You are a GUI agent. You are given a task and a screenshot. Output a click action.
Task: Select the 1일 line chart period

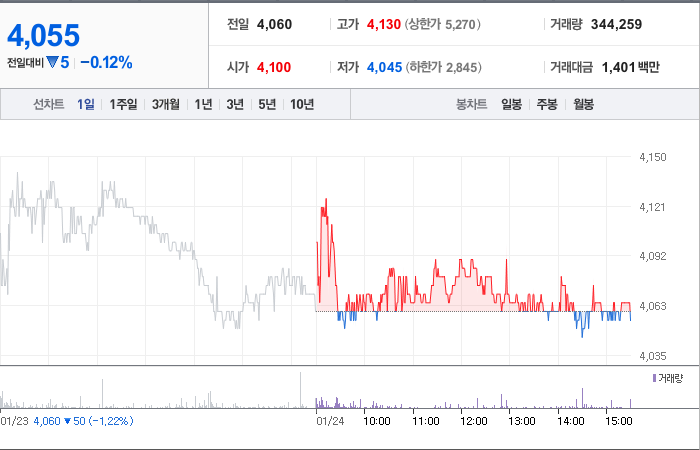point(86,104)
